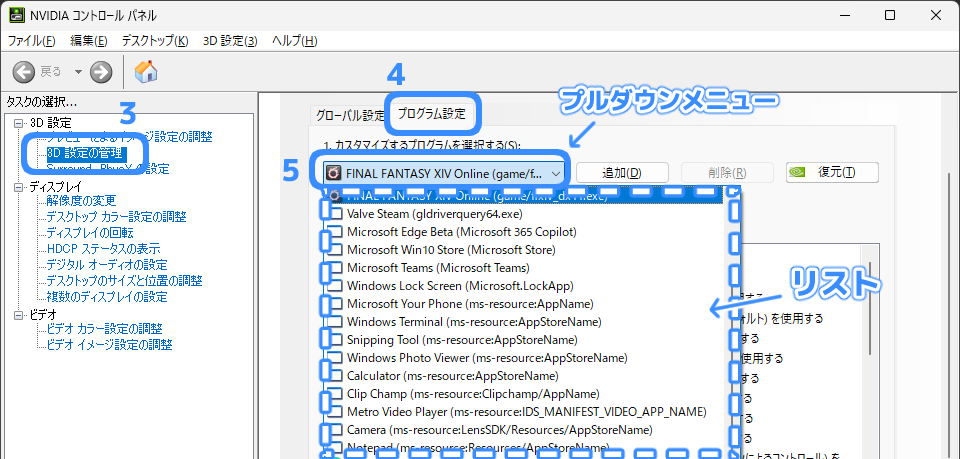Open the program selection dropdown menu
960x459 pixels.
click(555, 173)
